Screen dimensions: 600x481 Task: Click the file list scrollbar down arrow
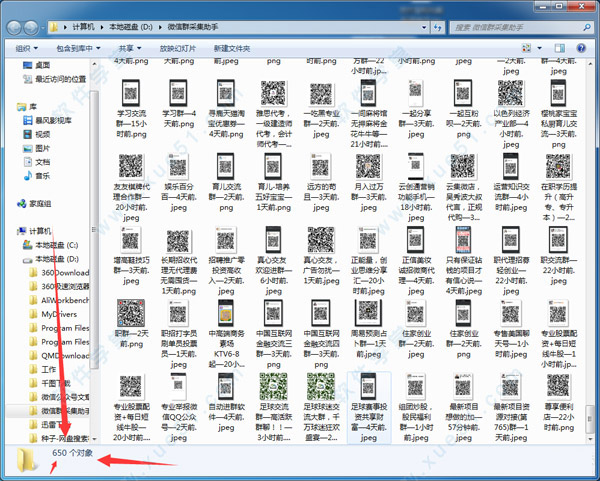pyautogui.click(x=590, y=439)
